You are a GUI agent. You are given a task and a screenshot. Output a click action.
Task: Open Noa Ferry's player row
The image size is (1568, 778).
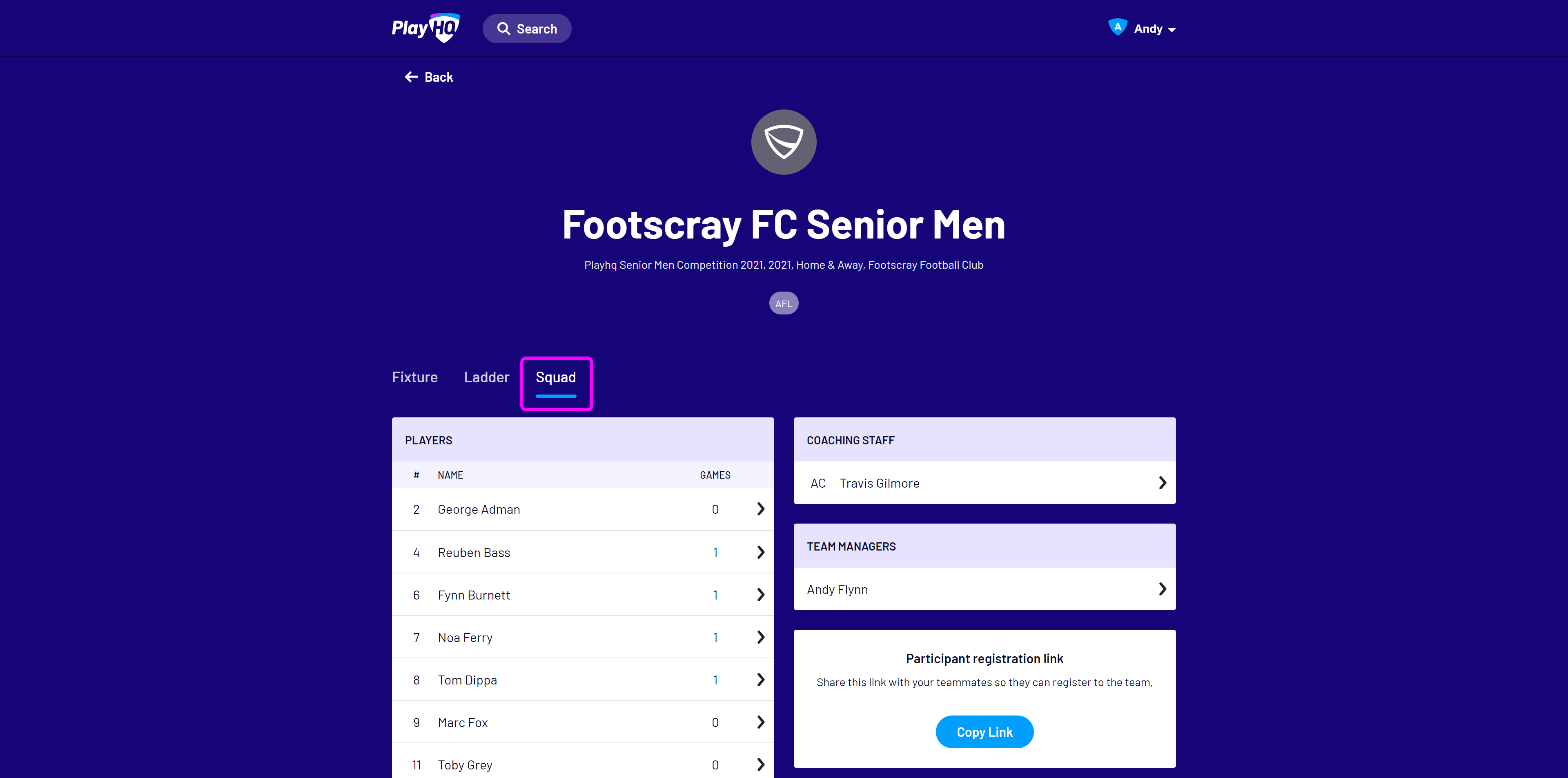pyautogui.click(x=583, y=638)
